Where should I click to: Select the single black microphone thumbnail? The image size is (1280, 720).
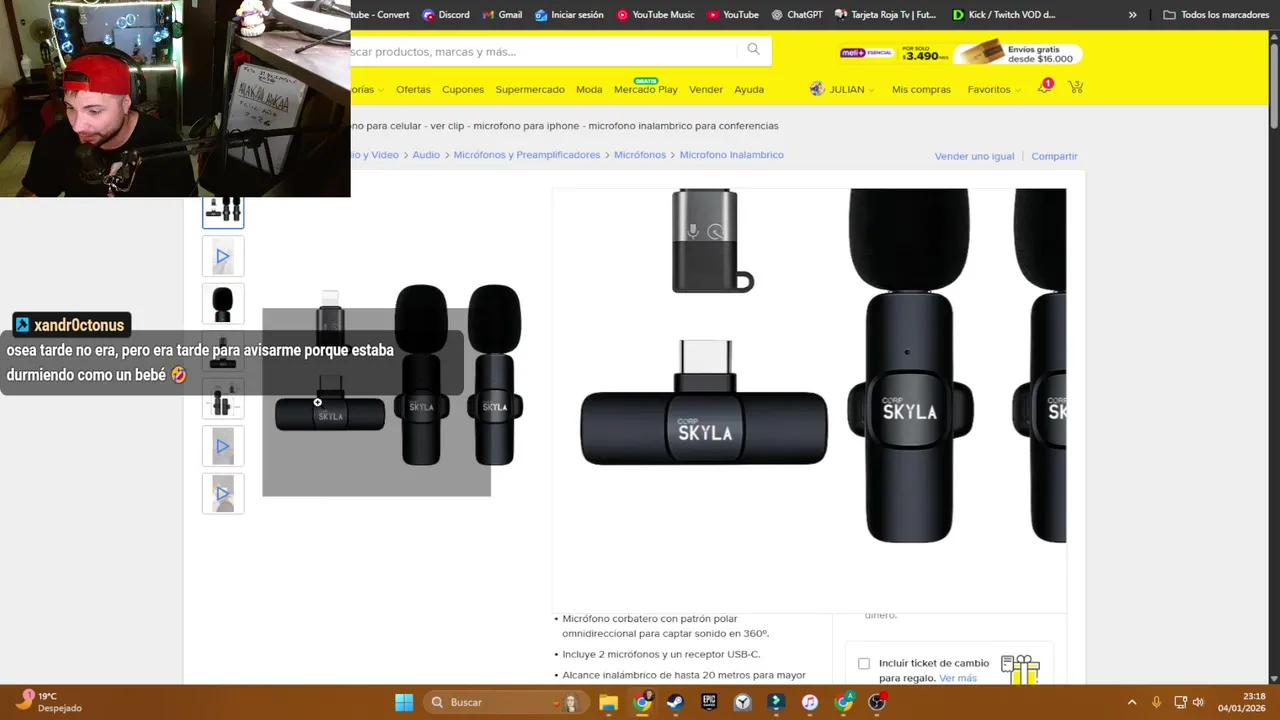pos(223,304)
